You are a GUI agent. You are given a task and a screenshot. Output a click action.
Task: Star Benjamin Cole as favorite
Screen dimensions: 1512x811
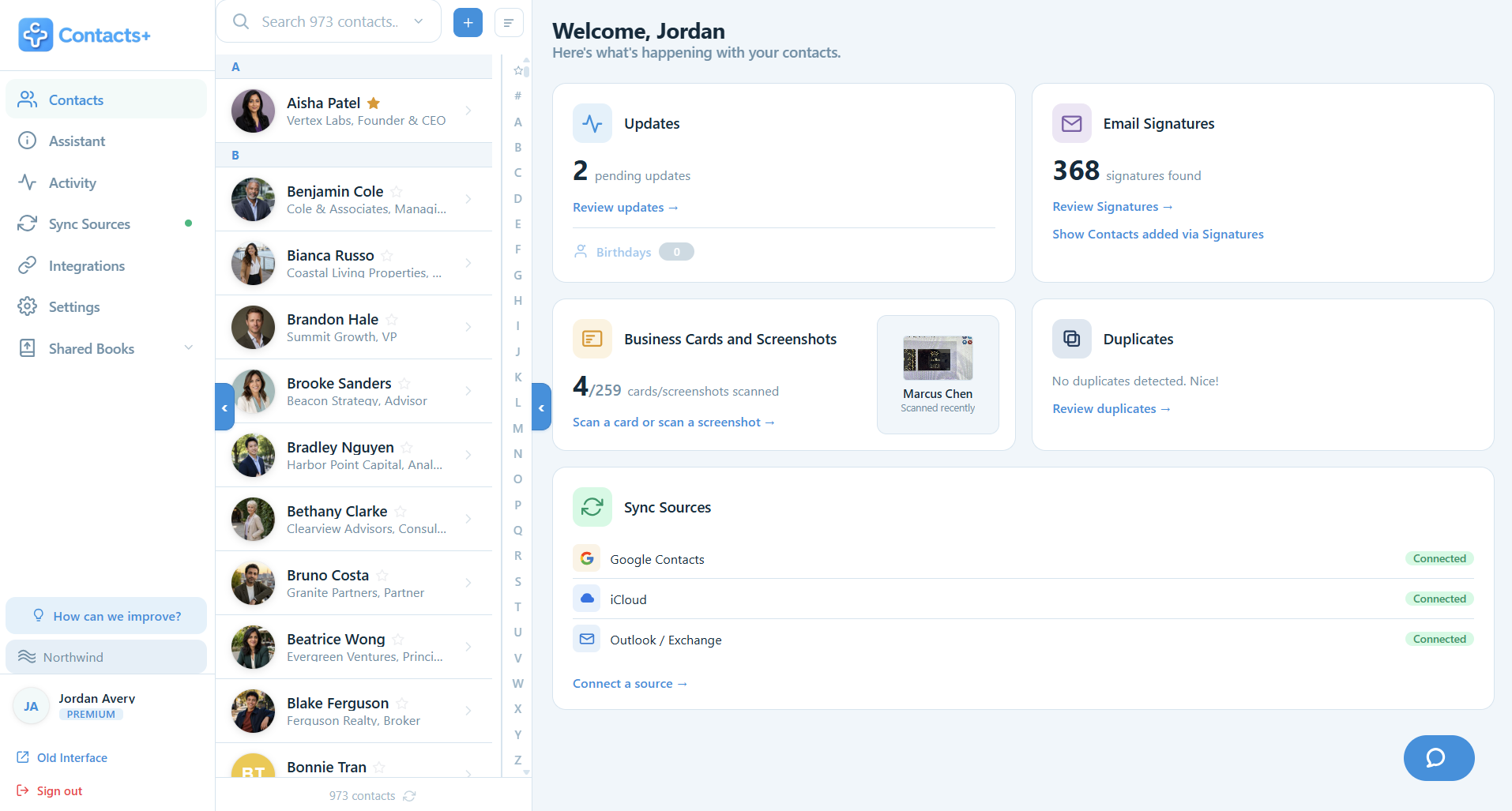pyautogui.click(x=397, y=192)
